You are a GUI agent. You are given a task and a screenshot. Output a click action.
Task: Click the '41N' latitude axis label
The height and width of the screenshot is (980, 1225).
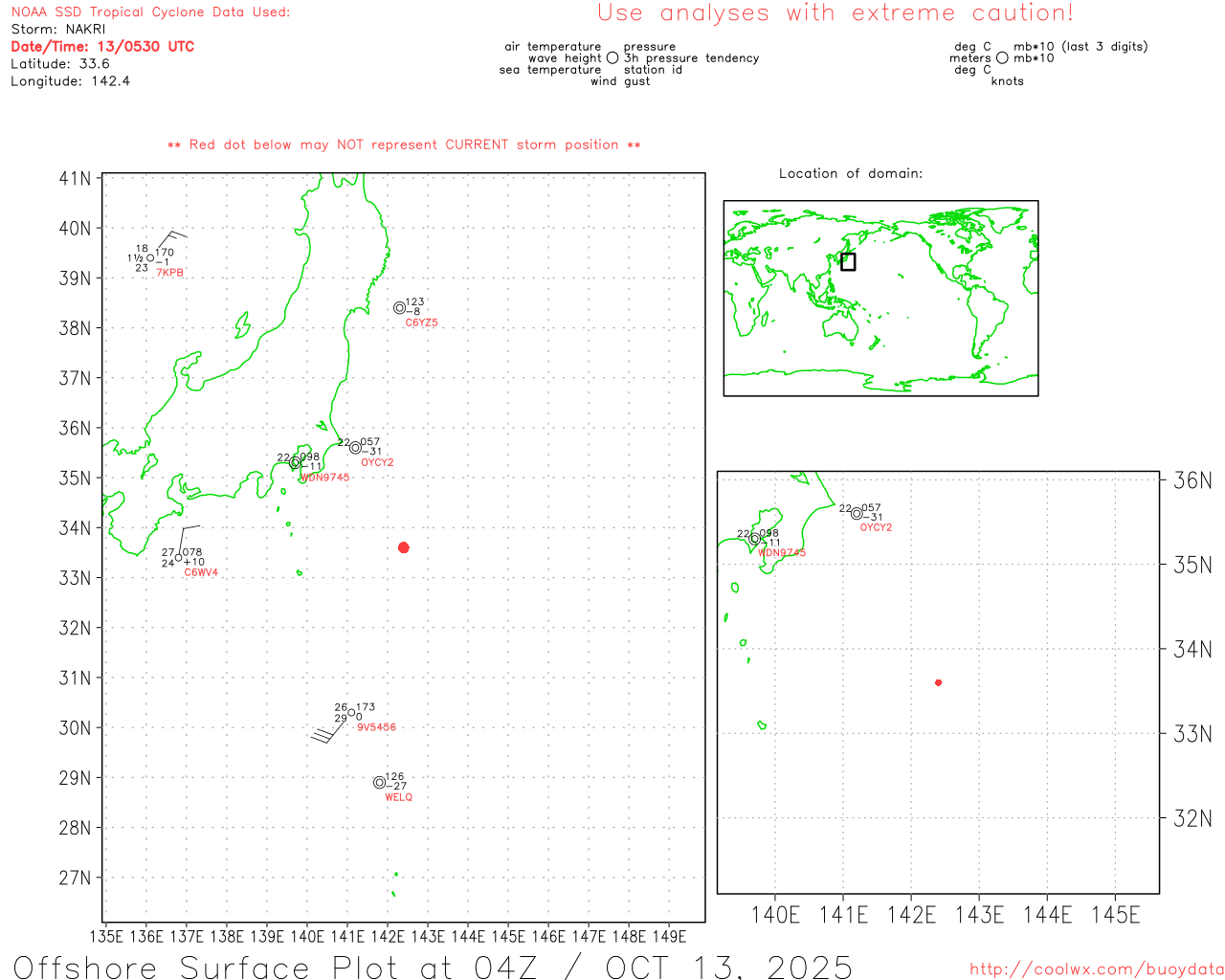(76, 179)
